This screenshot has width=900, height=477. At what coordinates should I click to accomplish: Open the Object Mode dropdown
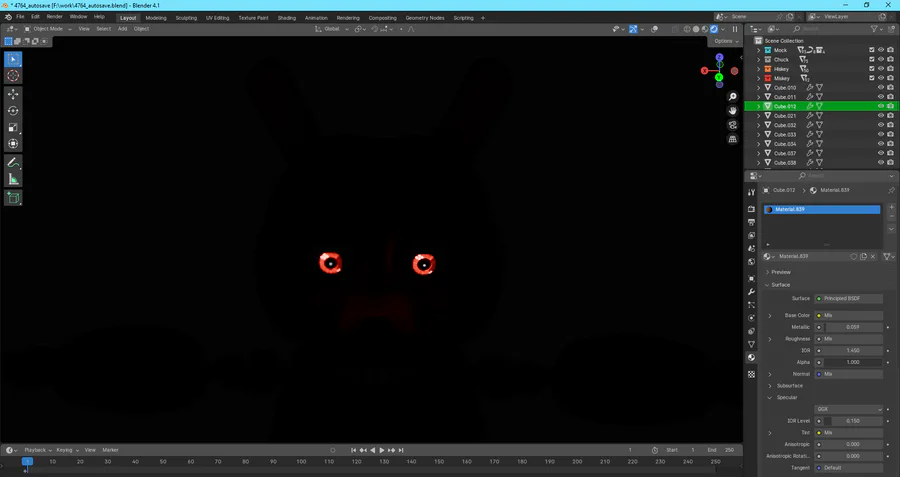click(48, 29)
